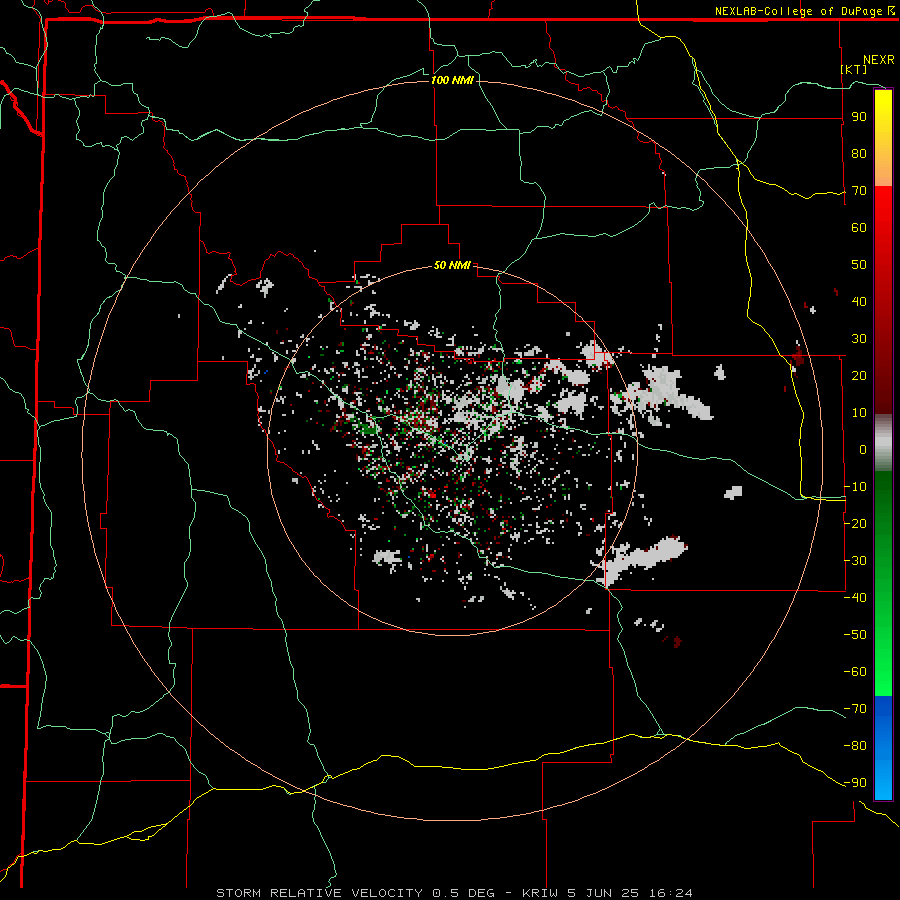Click the -40 value on the velocity scale
900x900 pixels.
855,598
